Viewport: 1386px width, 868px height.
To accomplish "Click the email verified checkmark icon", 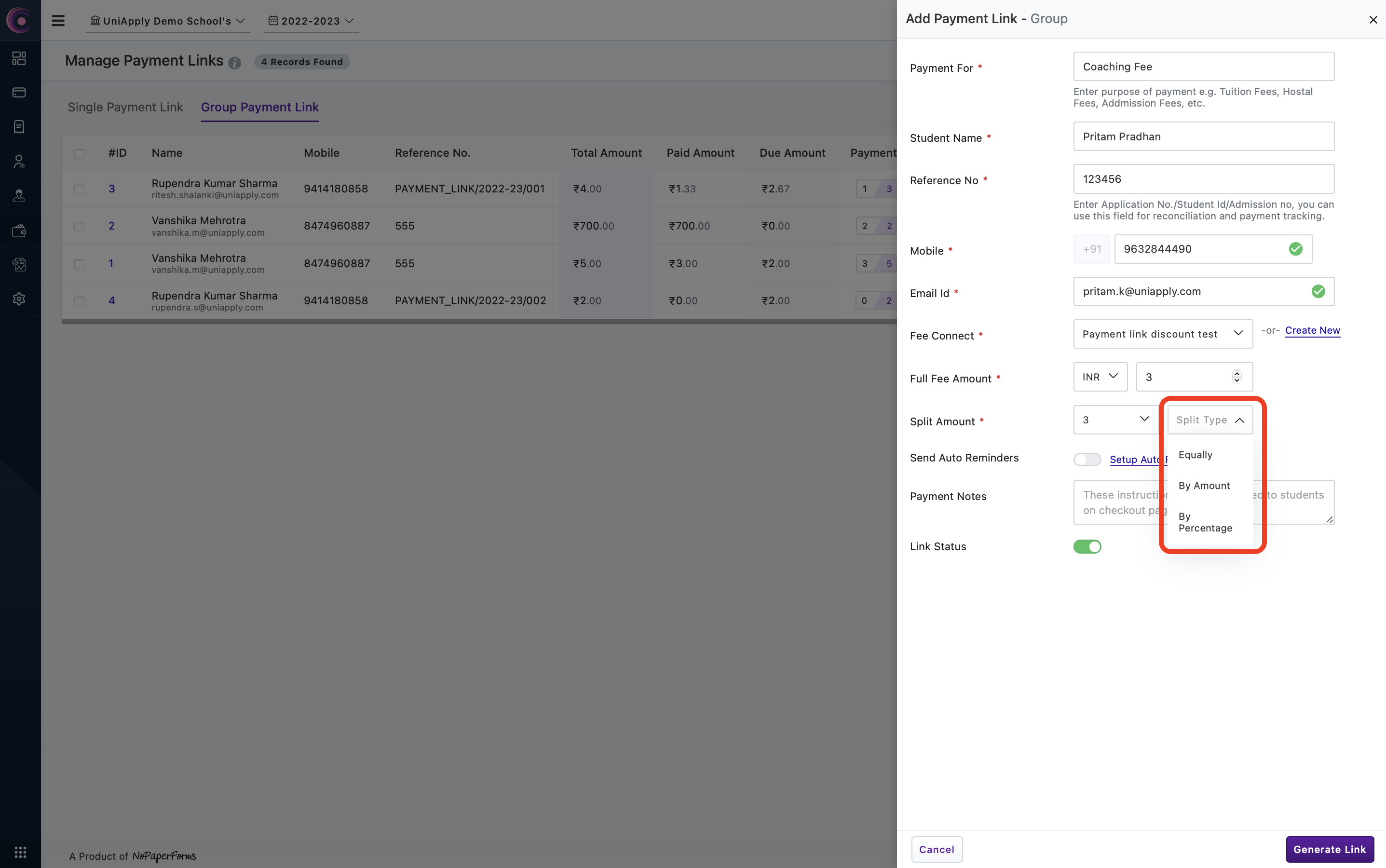I will tap(1318, 292).
